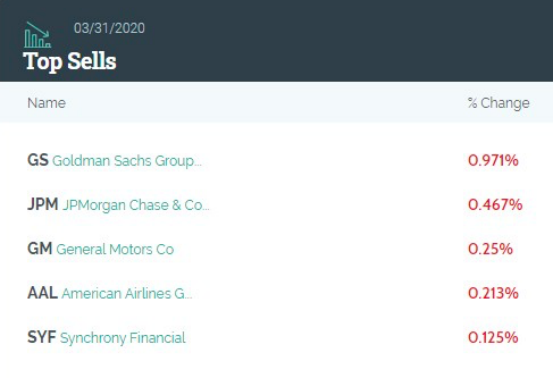Select the AAL ticker symbol
Screen dimensions: 554x378
click(x=42, y=293)
